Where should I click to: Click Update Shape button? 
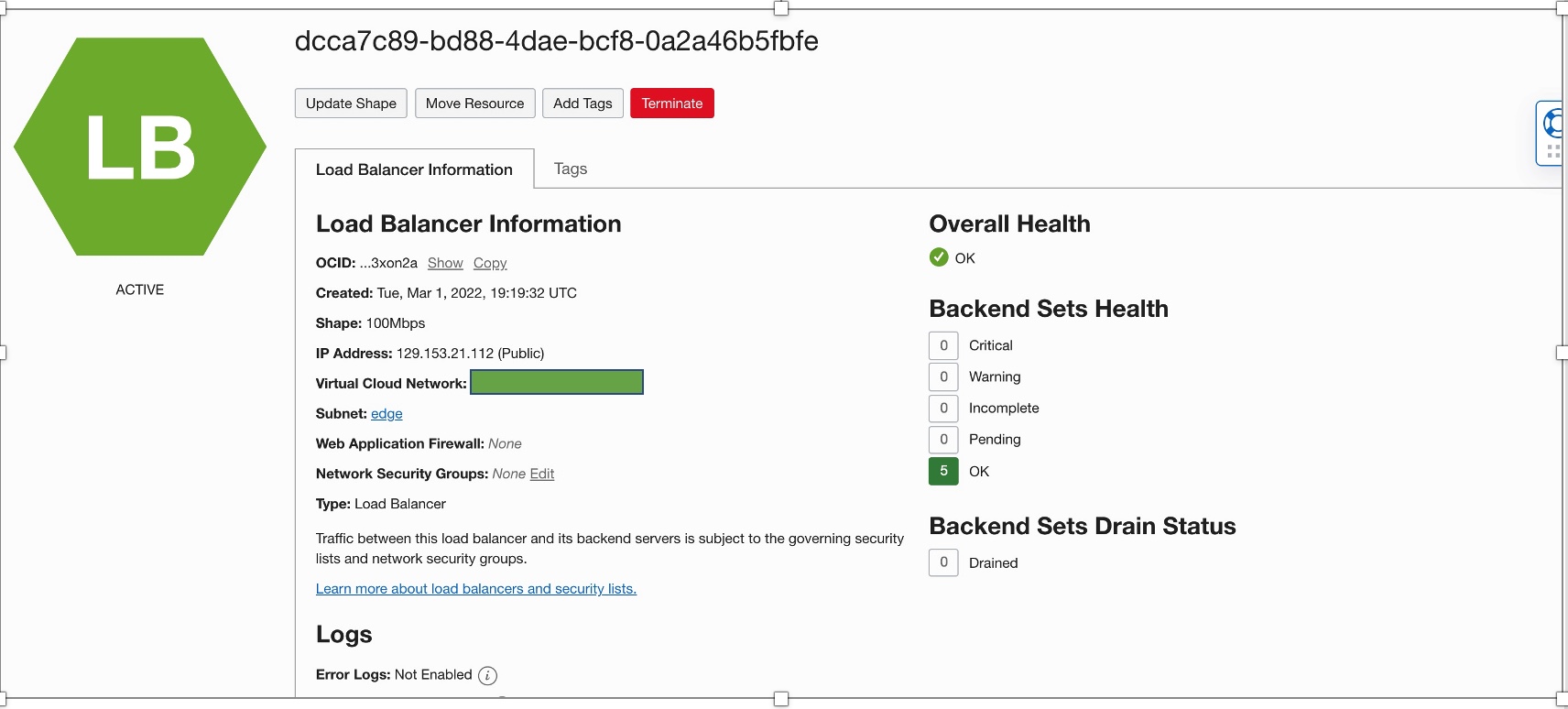pyautogui.click(x=351, y=104)
